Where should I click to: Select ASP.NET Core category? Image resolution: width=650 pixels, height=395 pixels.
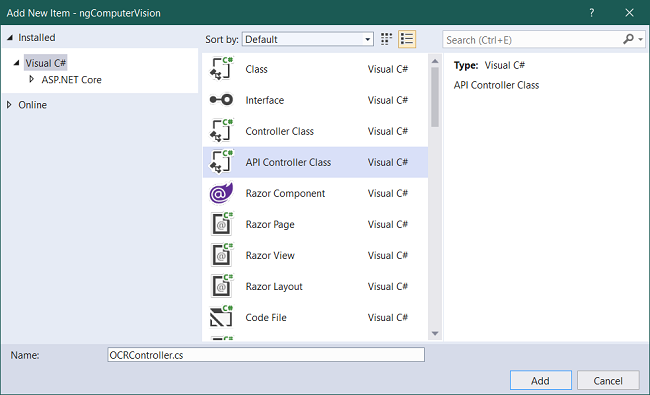(x=71, y=80)
